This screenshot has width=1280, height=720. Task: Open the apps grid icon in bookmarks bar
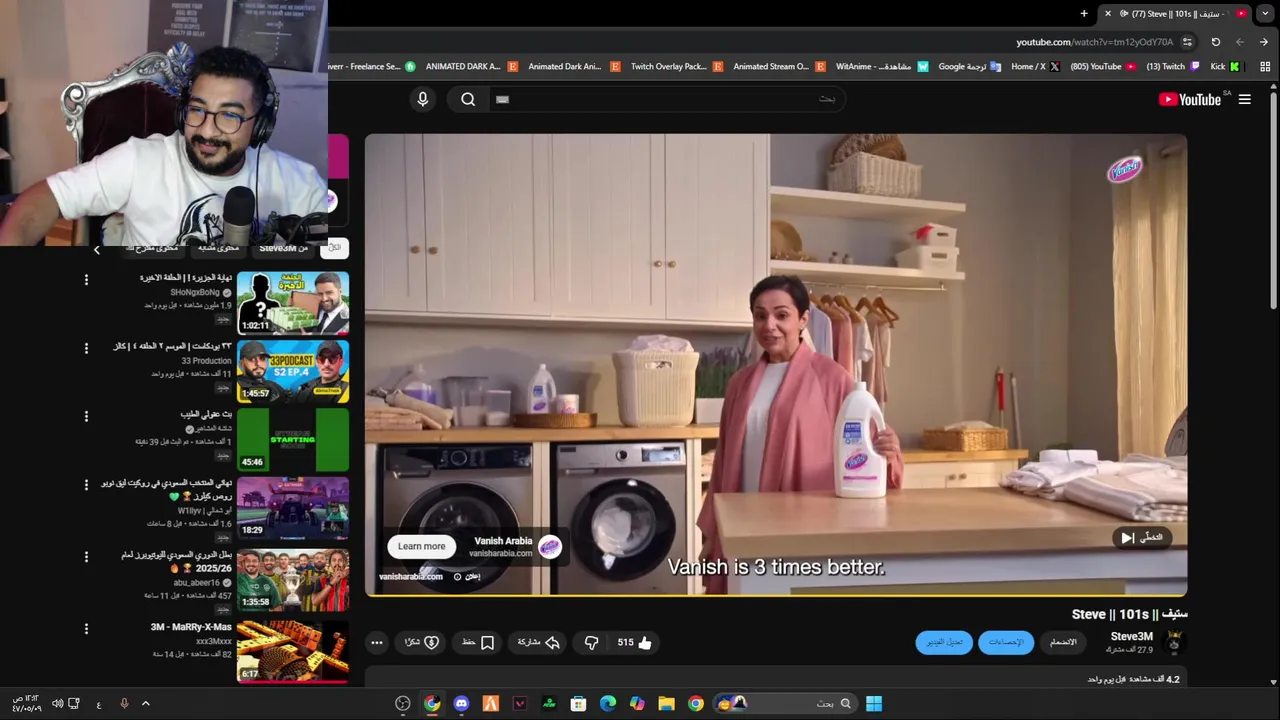[1265, 67]
